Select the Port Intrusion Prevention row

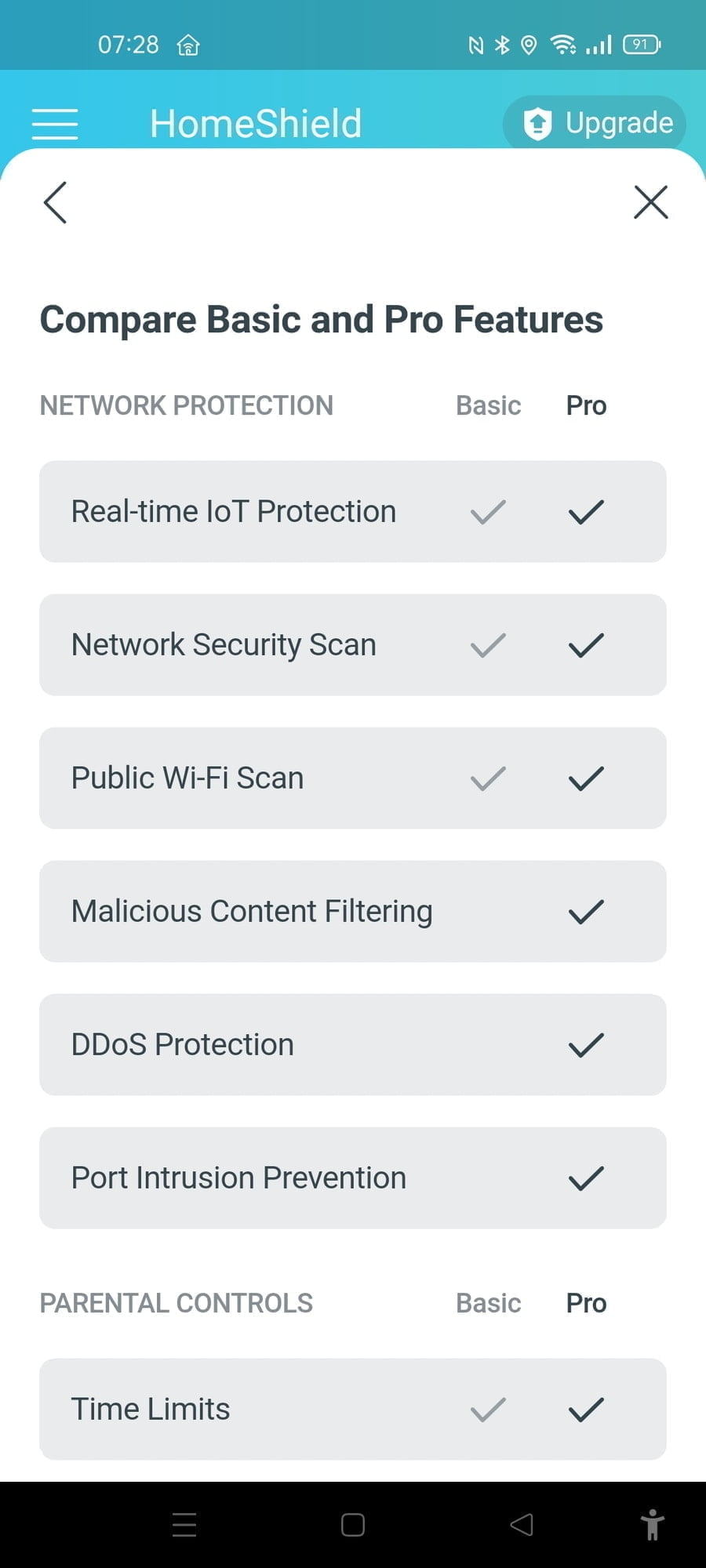[x=353, y=1178]
